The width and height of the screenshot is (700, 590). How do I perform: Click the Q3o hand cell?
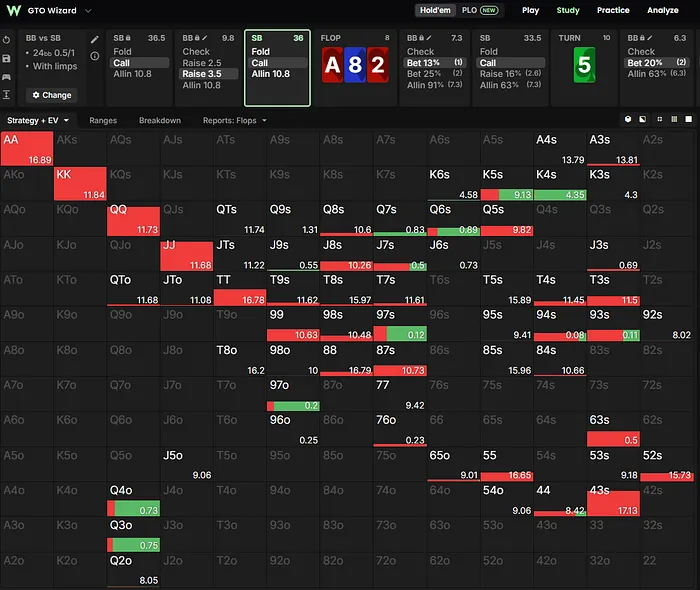[x=133, y=535]
